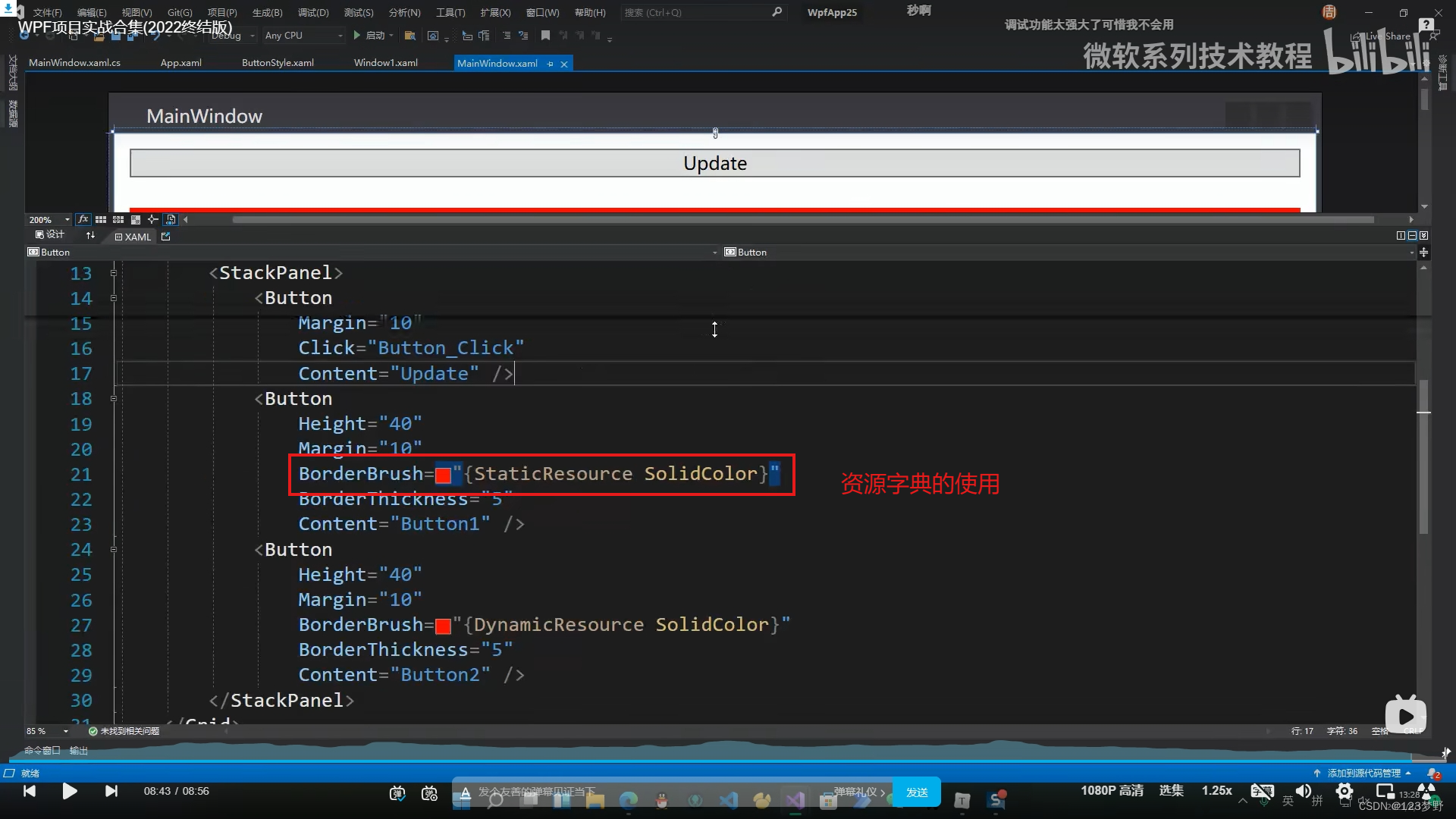Click the volume speaker icon
The height and width of the screenshot is (819, 1456).
click(x=1303, y=792)
